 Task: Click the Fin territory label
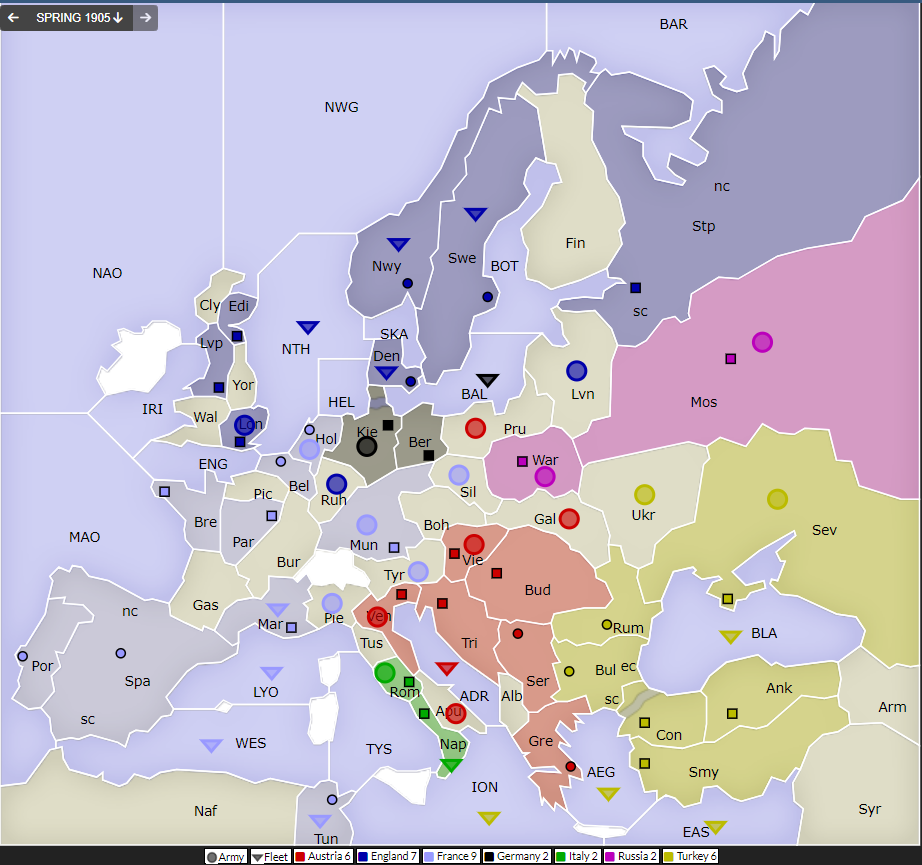click(x=575, y=243)
